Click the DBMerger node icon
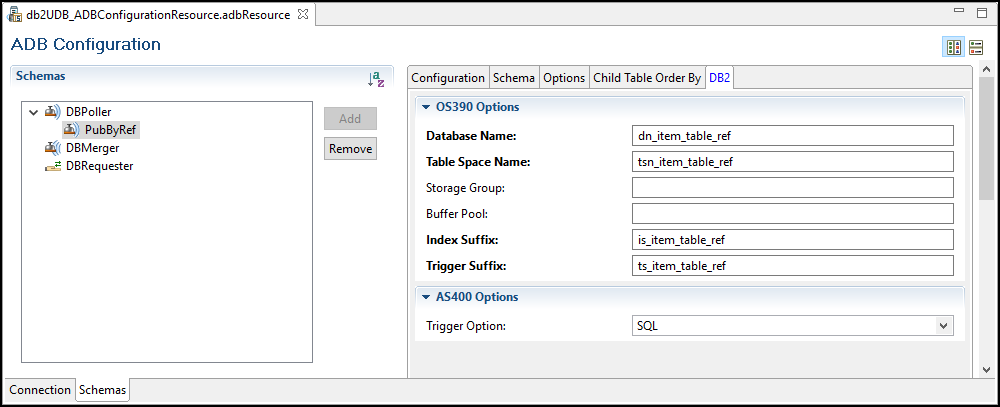 pyautogui.click(x=53, y=148)
